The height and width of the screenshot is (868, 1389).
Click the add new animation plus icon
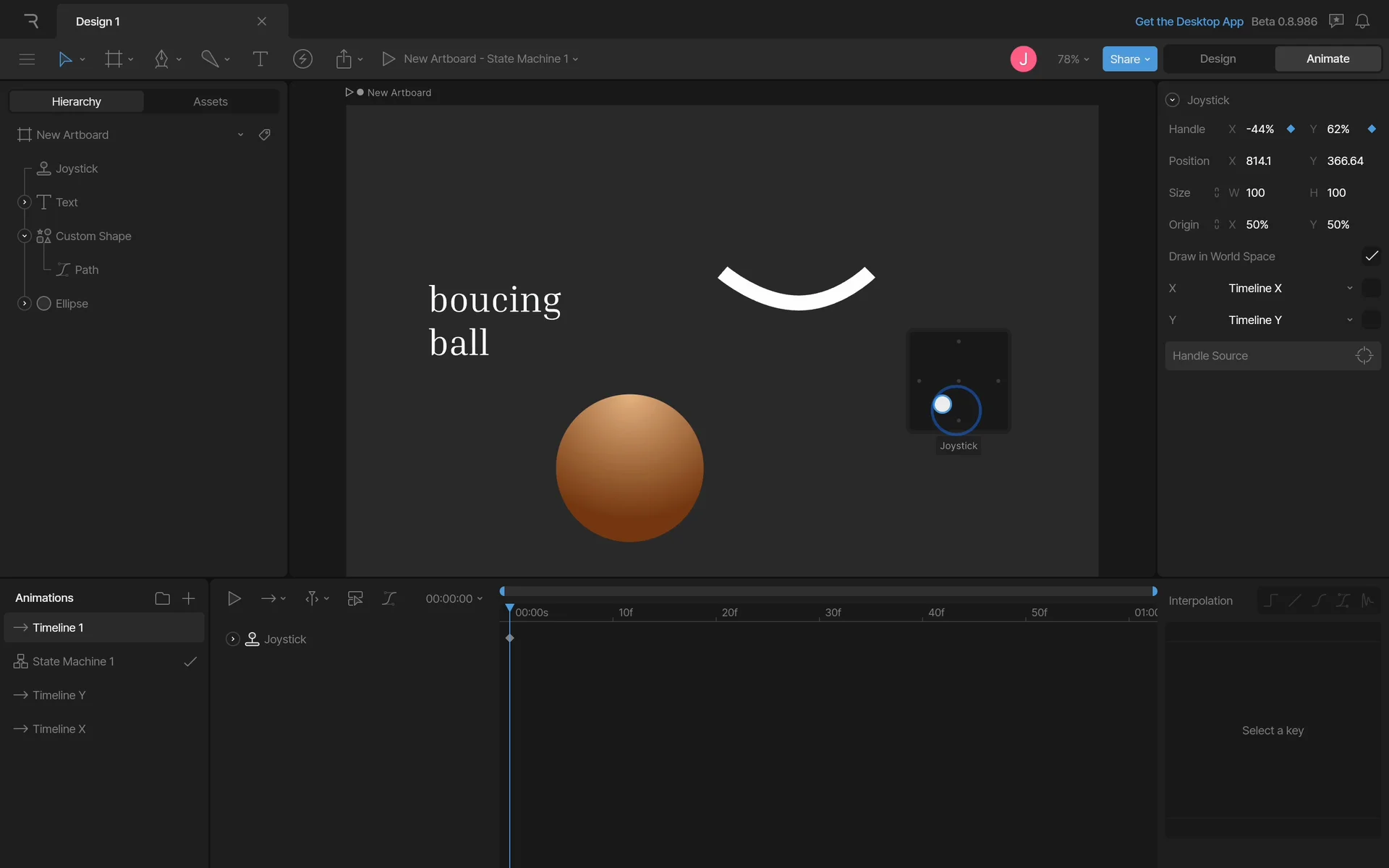pos(189,598)
